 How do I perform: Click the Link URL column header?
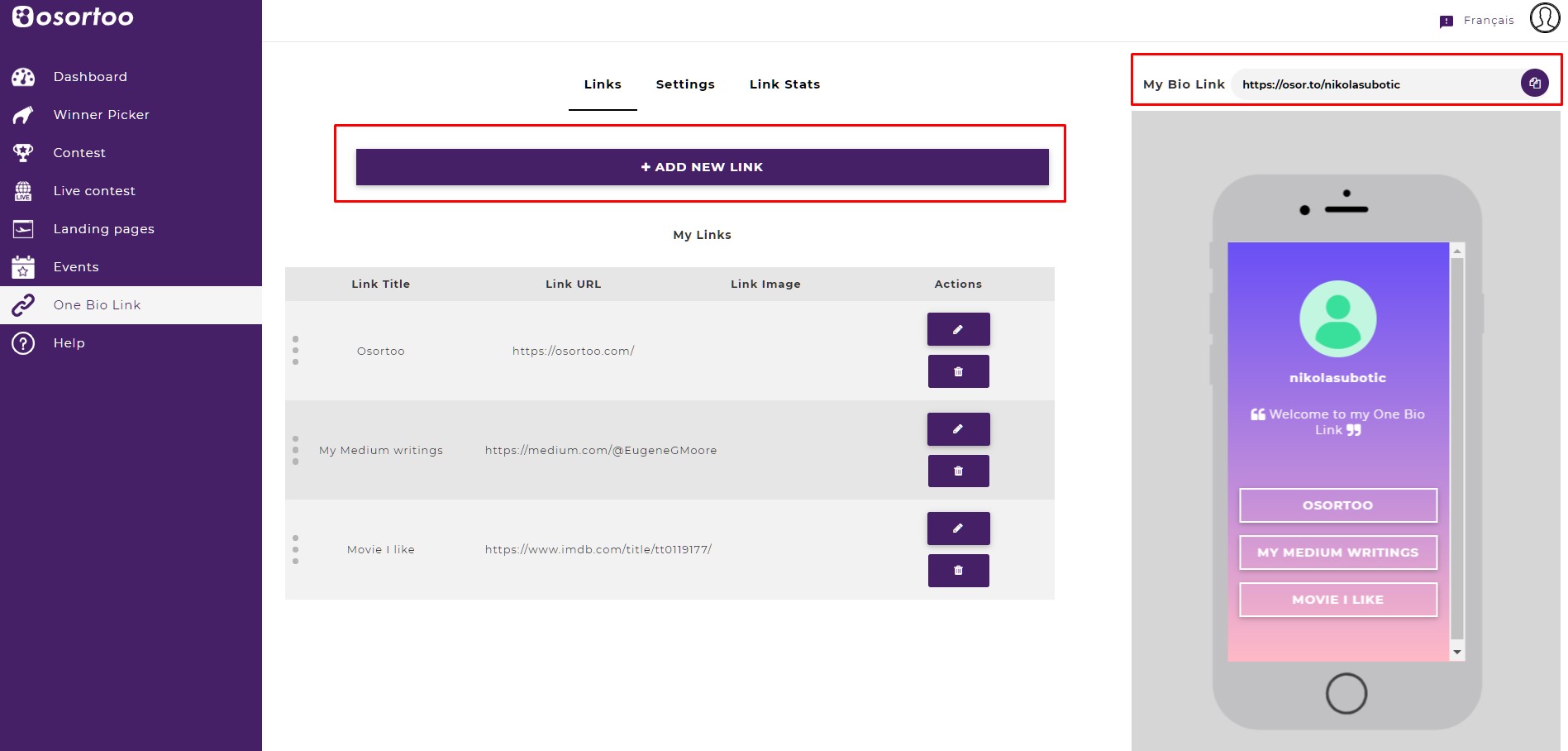pos(574,284)
